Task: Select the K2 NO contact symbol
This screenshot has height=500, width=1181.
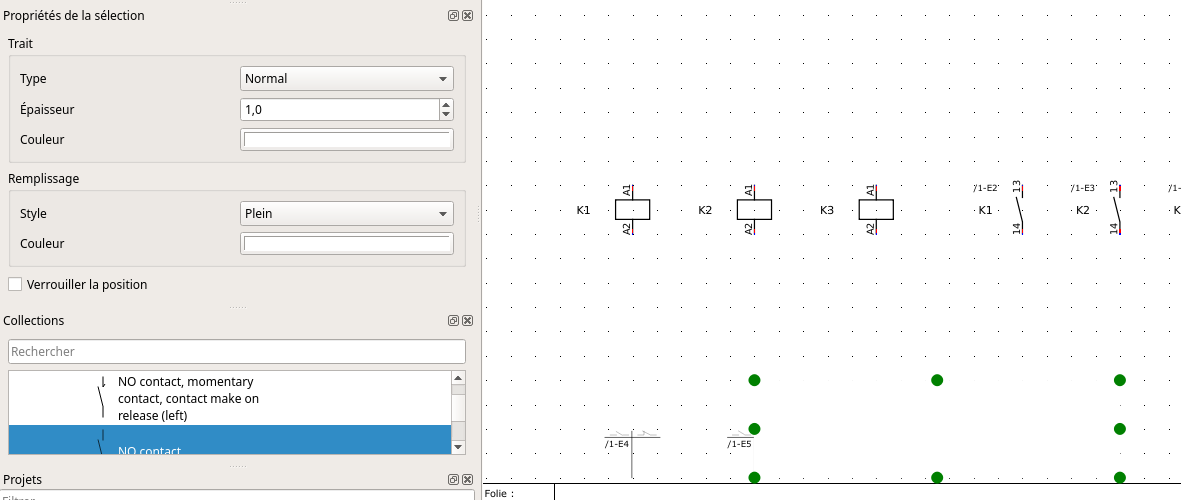Action: pyautogui.click(x=1117, y=210)
